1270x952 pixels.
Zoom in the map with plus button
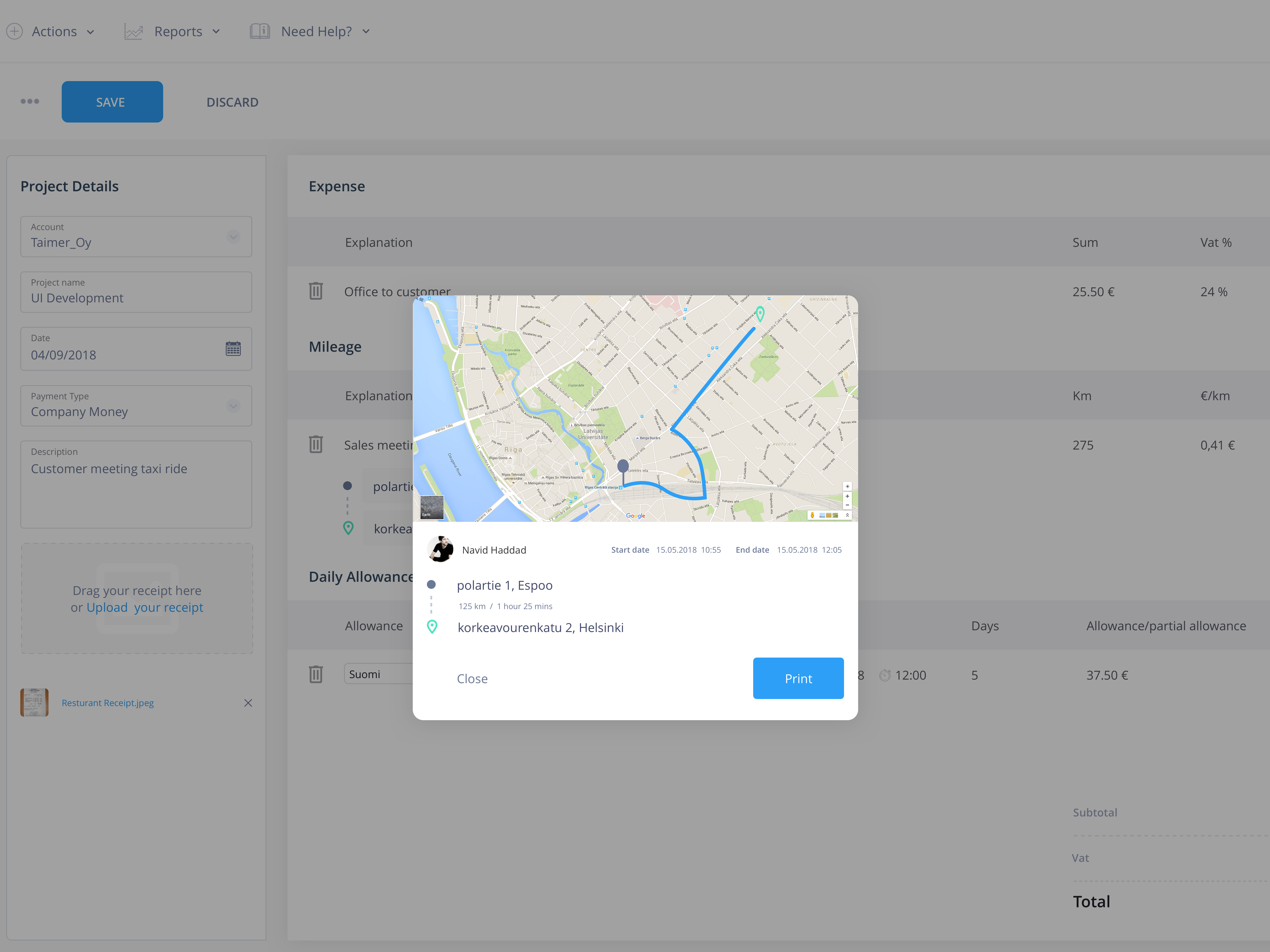point(847,496)
